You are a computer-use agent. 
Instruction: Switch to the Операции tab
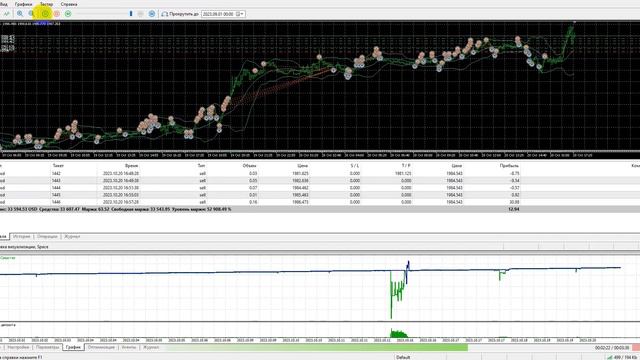tap(47, 236)
